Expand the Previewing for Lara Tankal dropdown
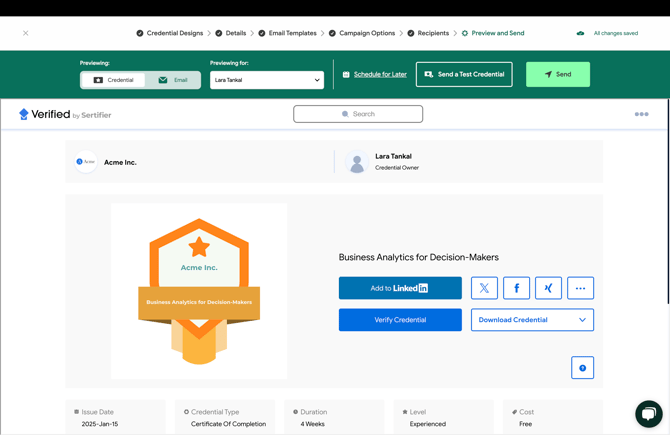The image size is (670, 435). tap(267, 80)
